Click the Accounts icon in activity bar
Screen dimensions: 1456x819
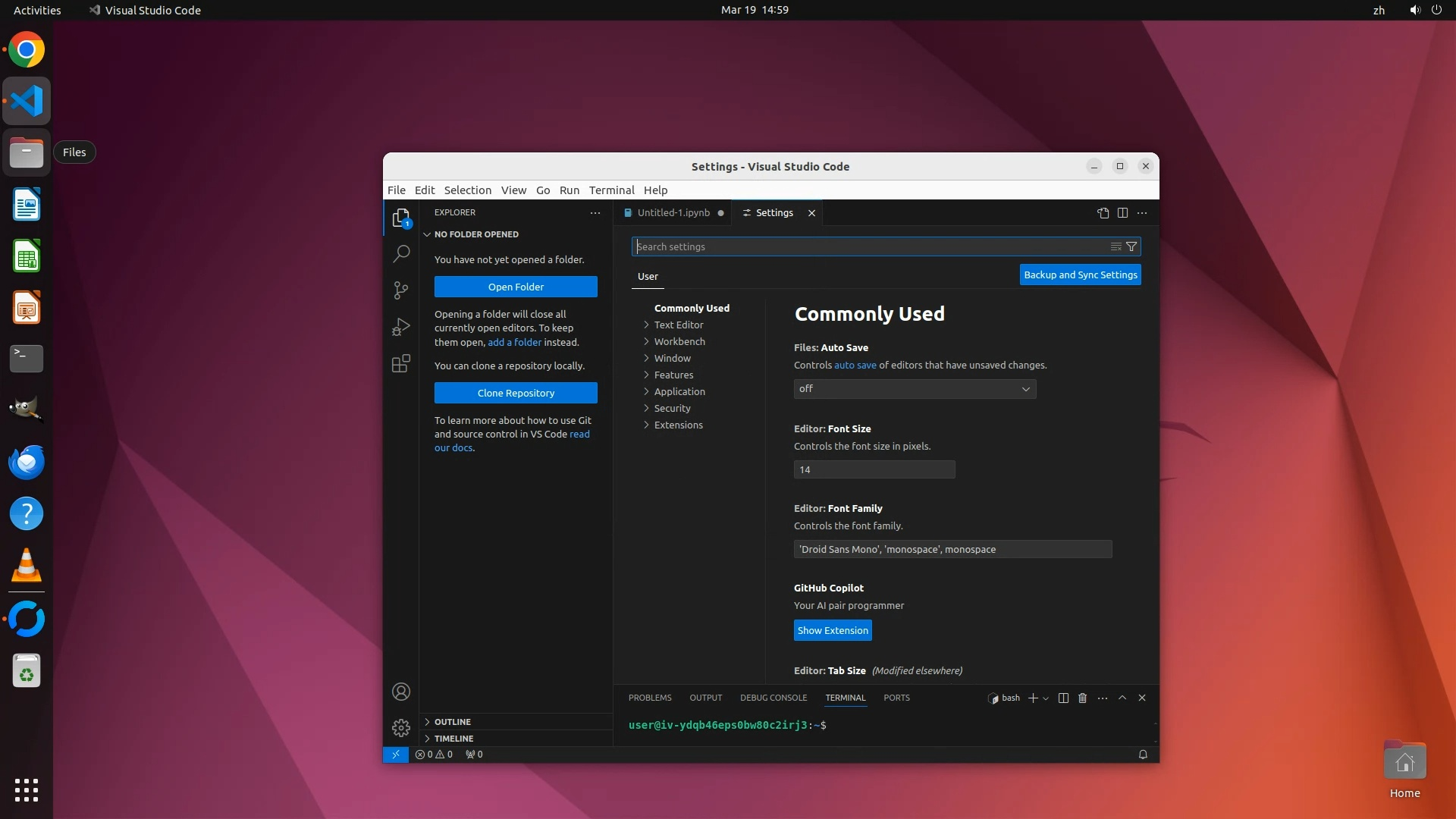tap(401, 692)
